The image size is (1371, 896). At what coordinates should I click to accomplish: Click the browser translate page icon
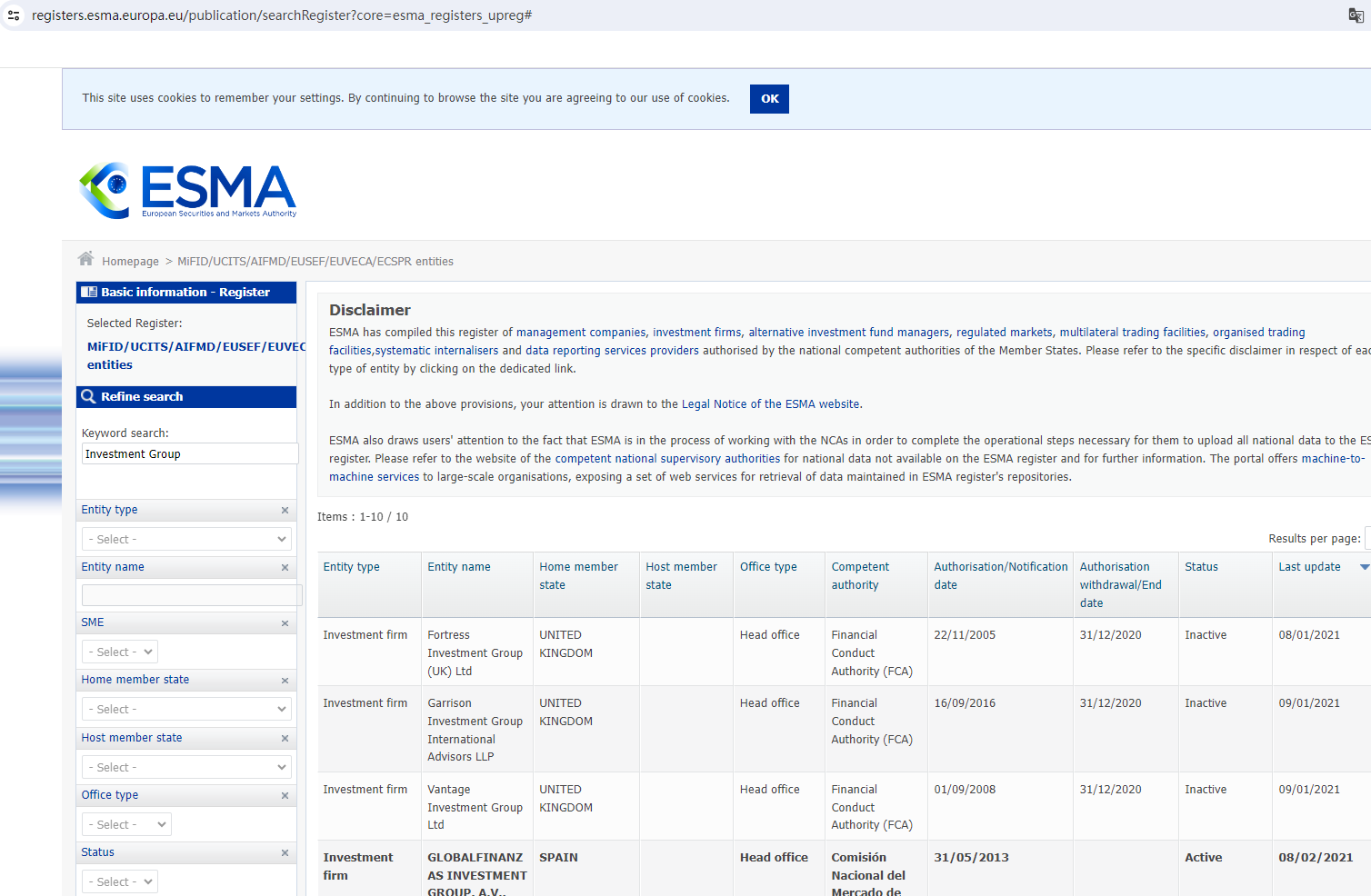[x=1356, y=15]
